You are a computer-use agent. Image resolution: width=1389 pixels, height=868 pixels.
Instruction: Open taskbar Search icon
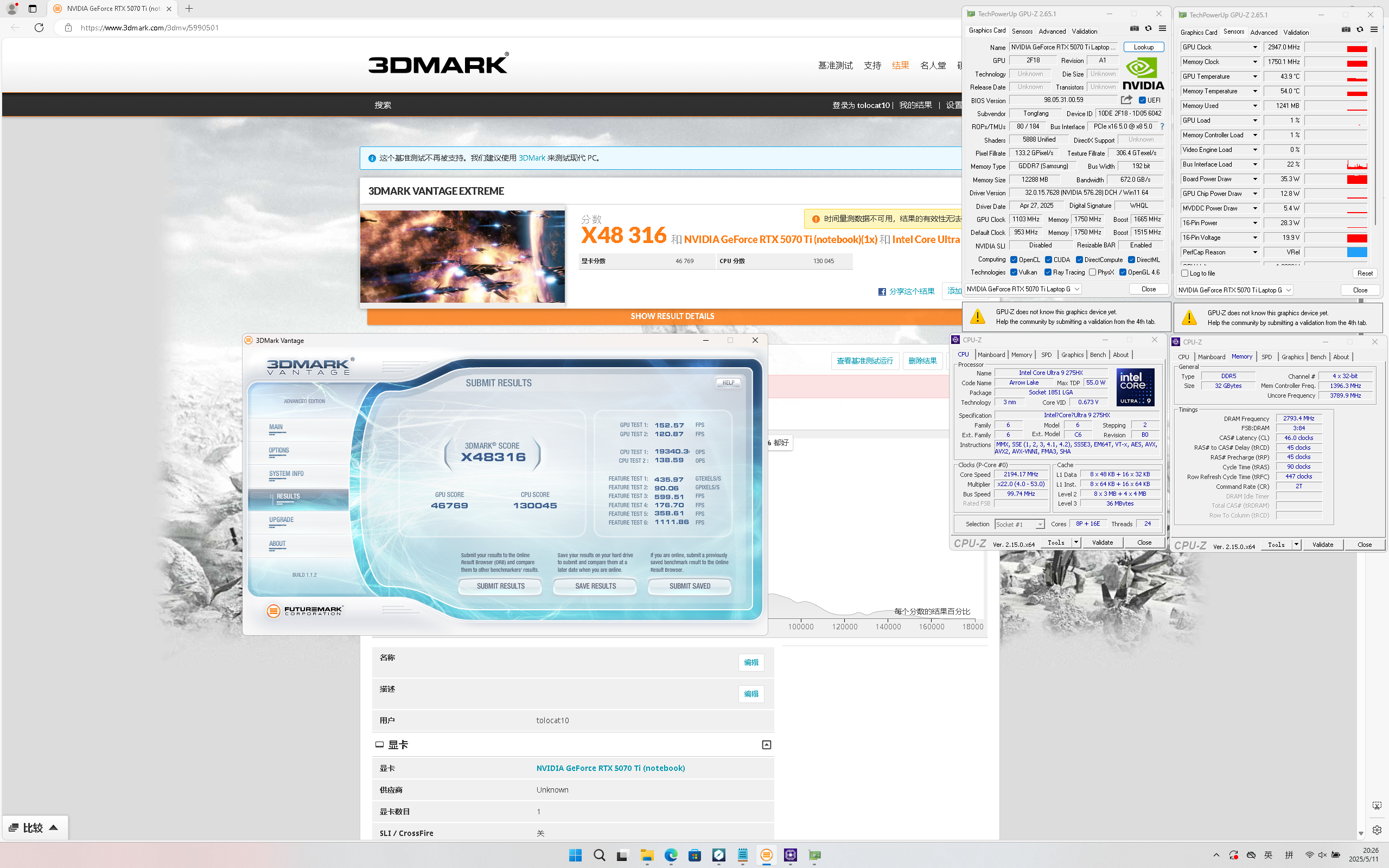tap(599, 856)
